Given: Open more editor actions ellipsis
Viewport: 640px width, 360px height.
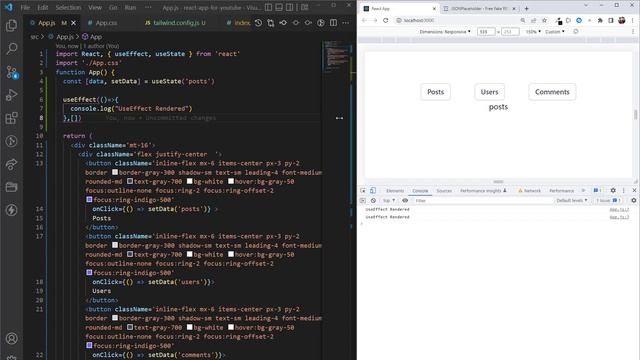Looking at the screenshot, I should pos(346,23).
